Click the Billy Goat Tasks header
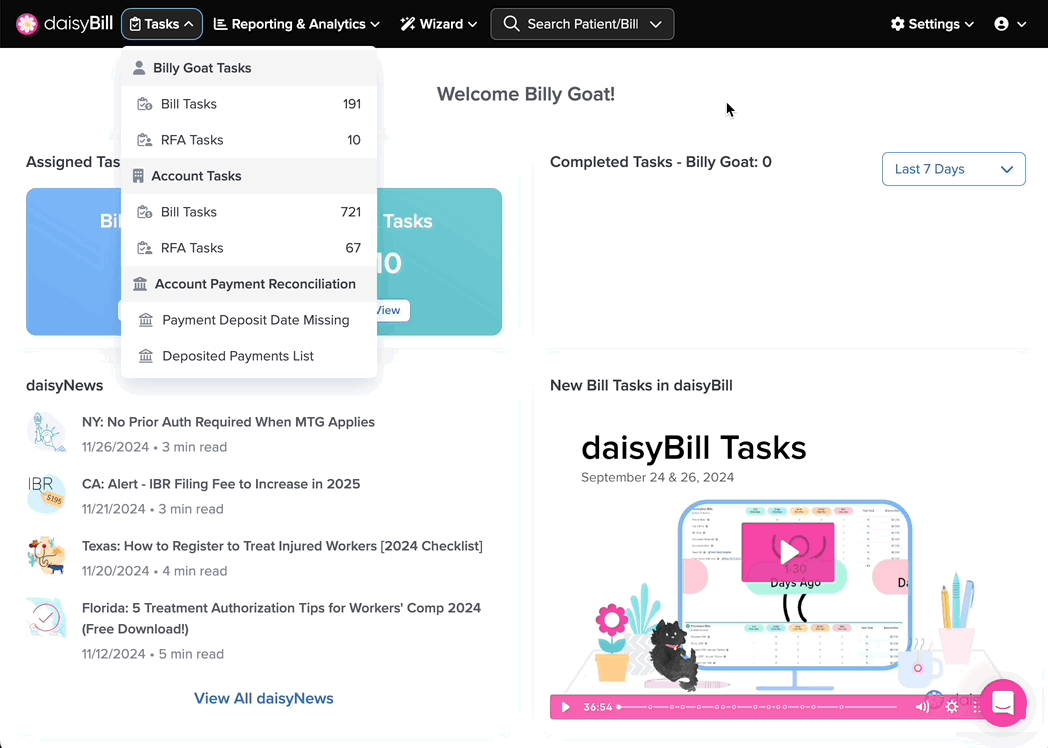This screenshot has height=748, width=1048. [x=249, y=68]
